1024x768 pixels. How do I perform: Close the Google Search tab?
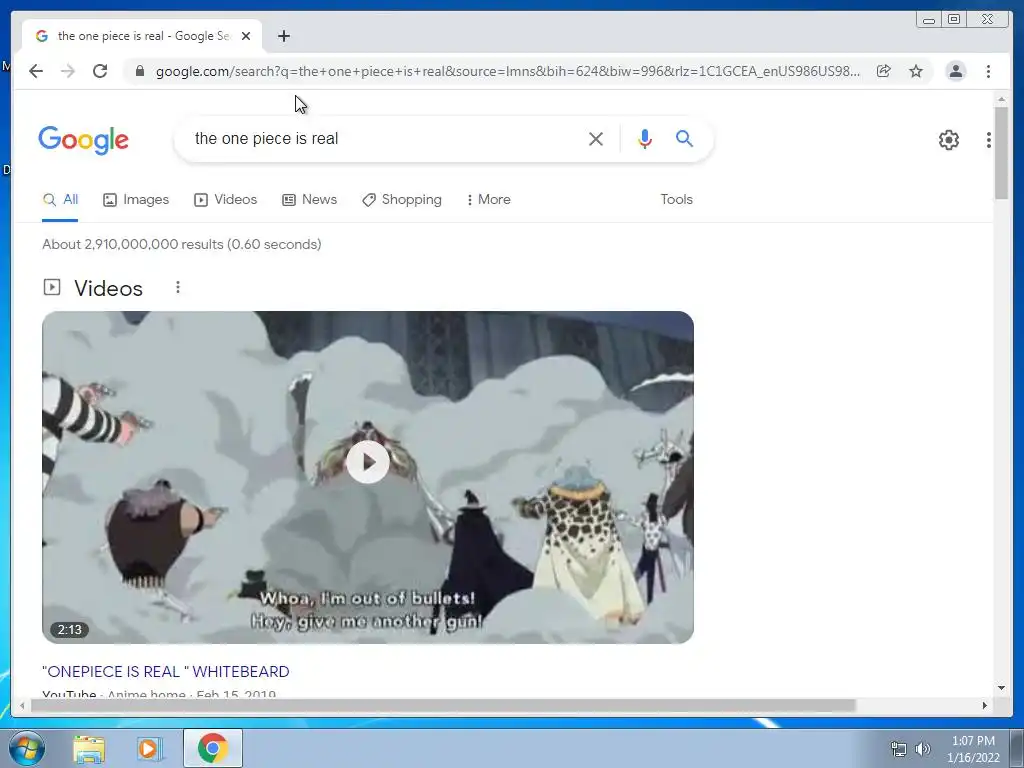(x=246, y=36)
